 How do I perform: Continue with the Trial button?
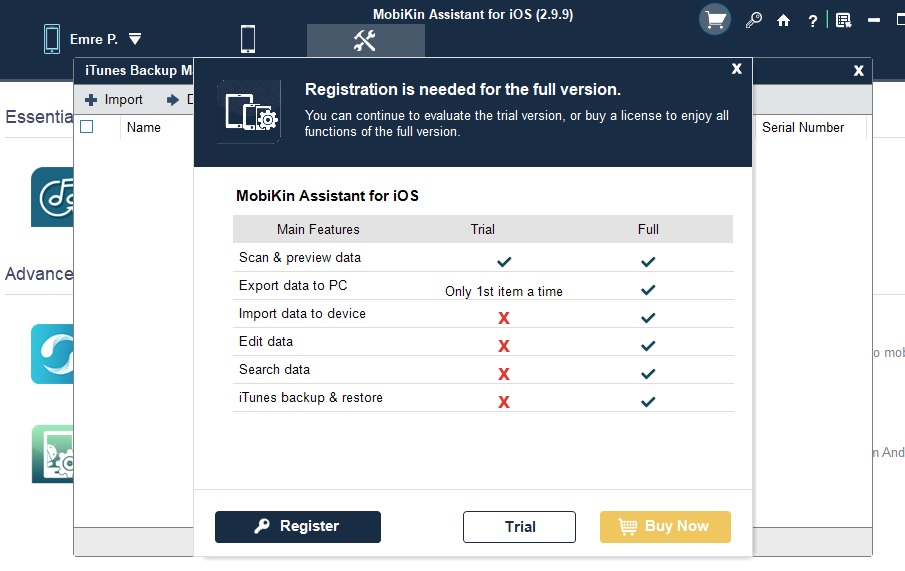tap(519, 527)
